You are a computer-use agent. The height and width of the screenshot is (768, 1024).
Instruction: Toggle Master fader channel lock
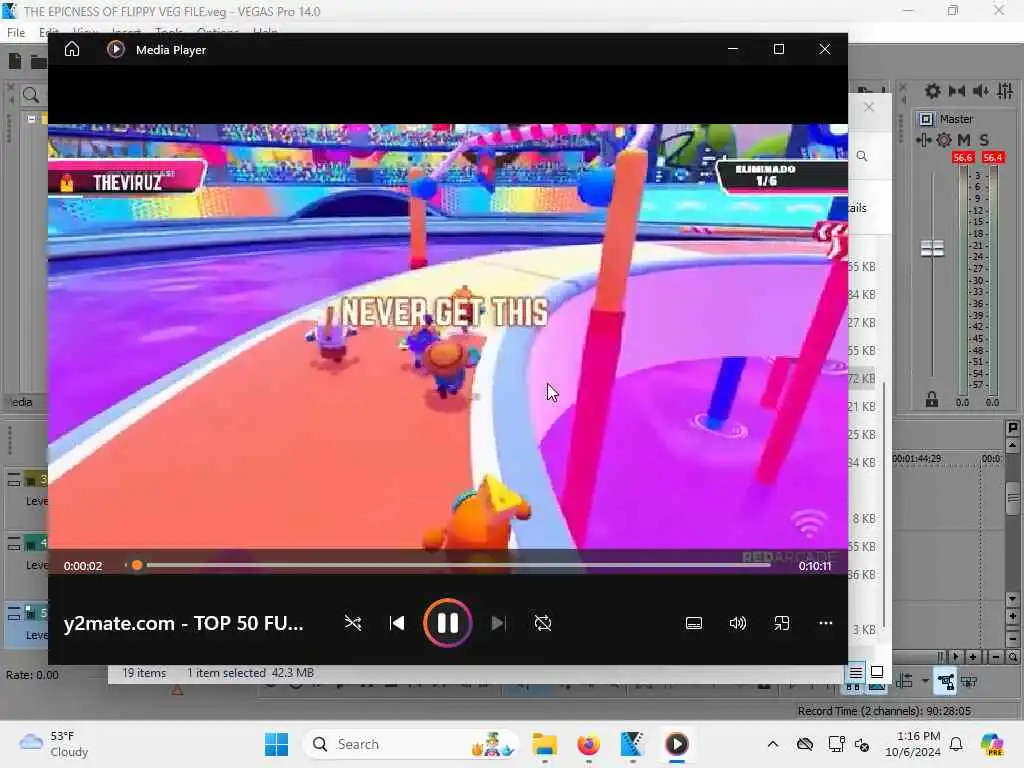click(932, 400)
